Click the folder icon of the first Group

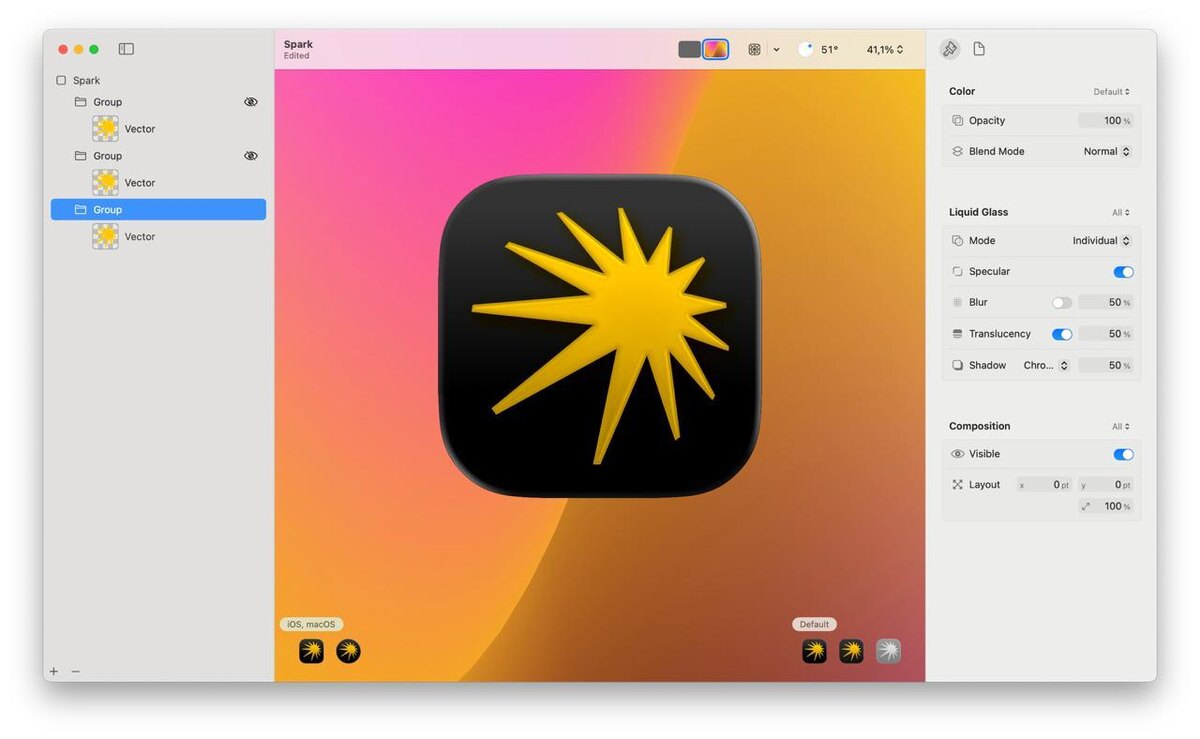(x=81, y=102)
